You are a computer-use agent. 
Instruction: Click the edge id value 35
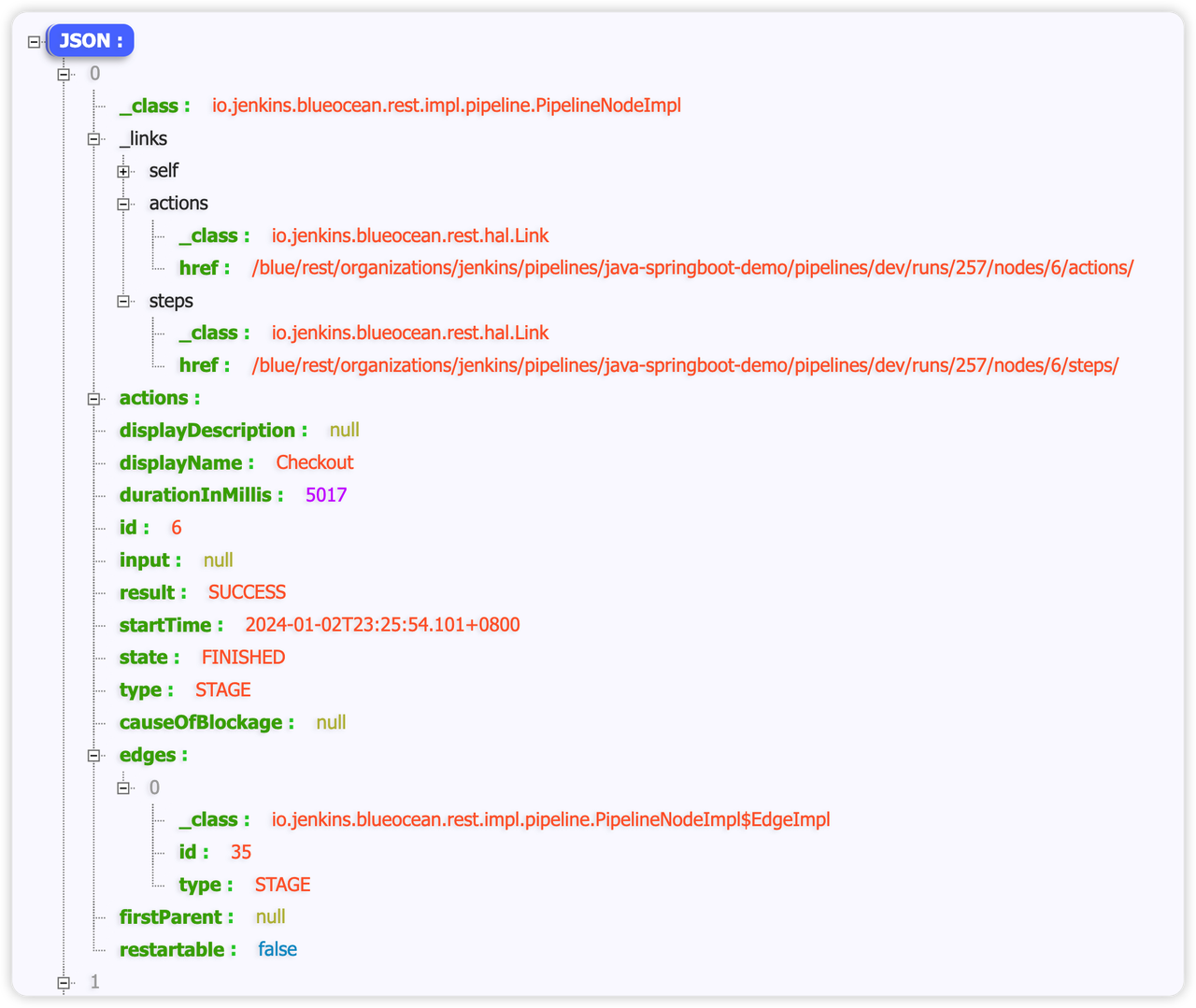click(x=241, y=852)
